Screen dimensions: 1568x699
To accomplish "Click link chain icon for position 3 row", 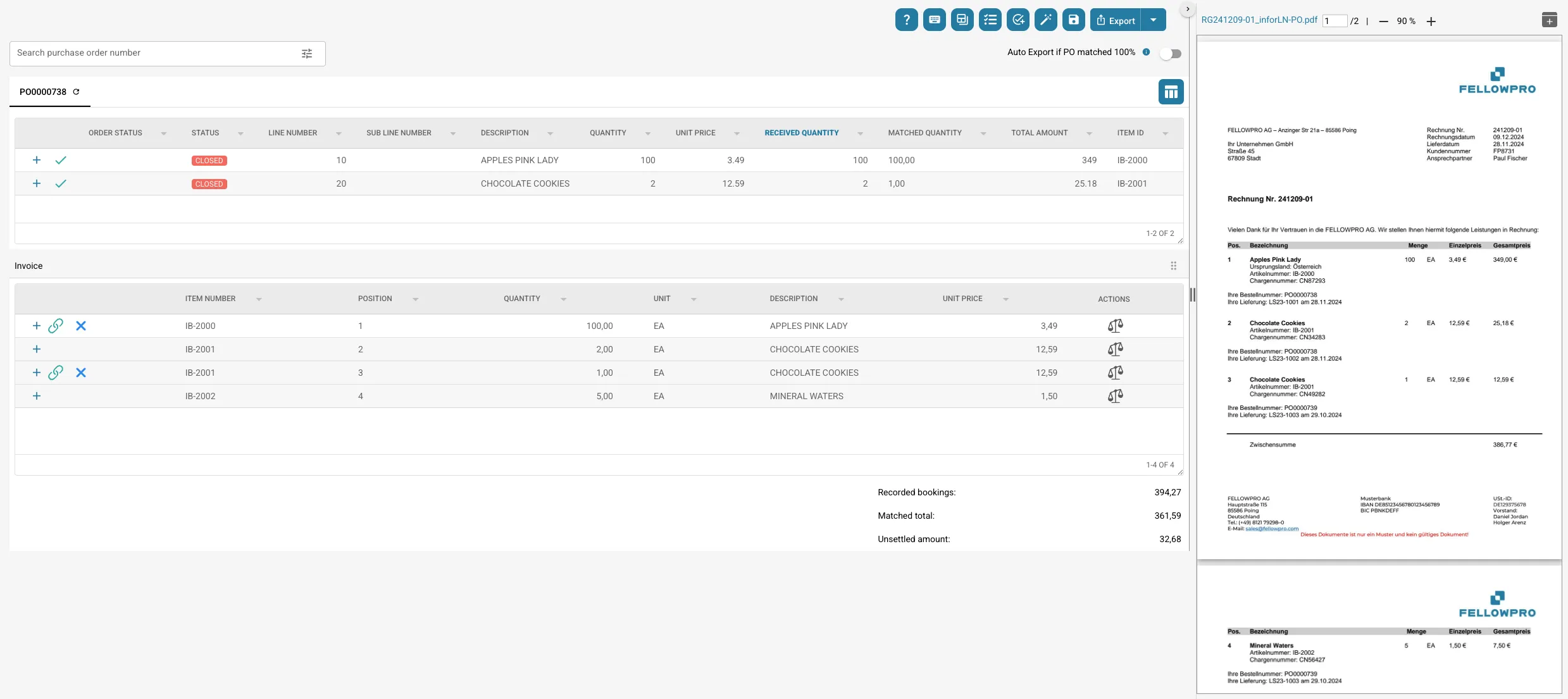I will tap(56, 373).
